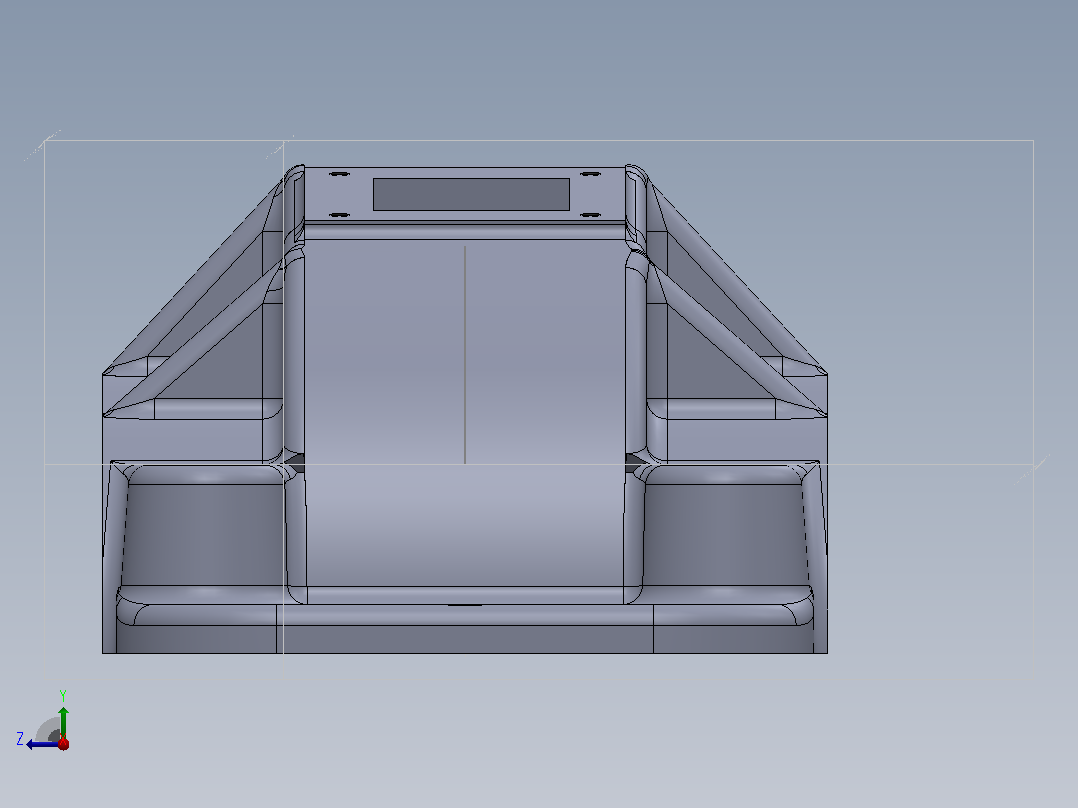1078x808 pixels.
Task: Click the red X axis dot on the triad
Action: tap(64, 743)
